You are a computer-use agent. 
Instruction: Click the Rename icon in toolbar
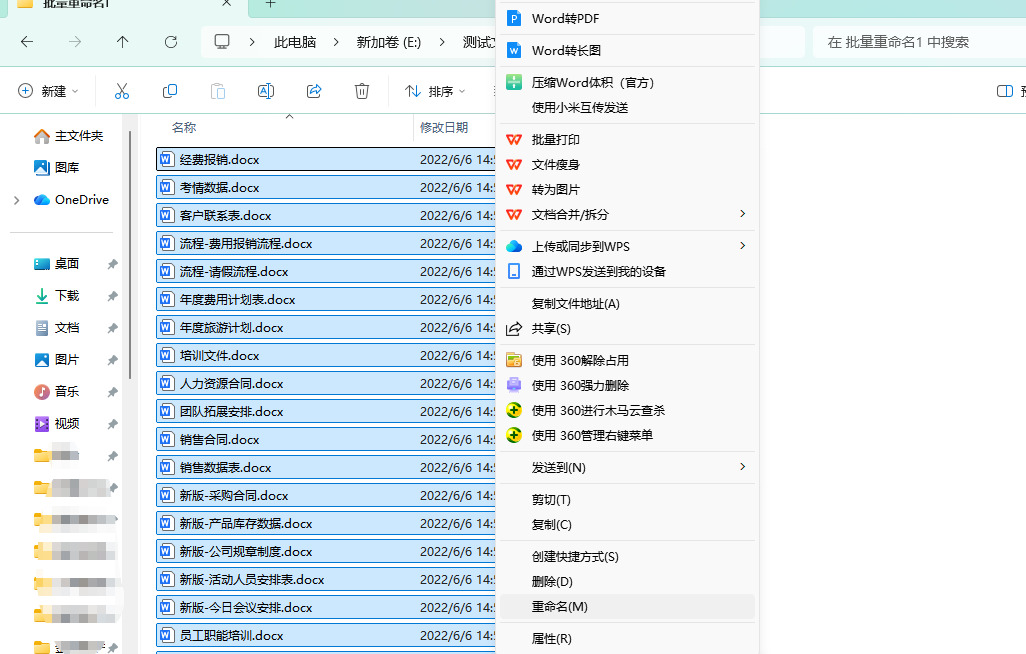pyautogui.click(x=266, y=91)
